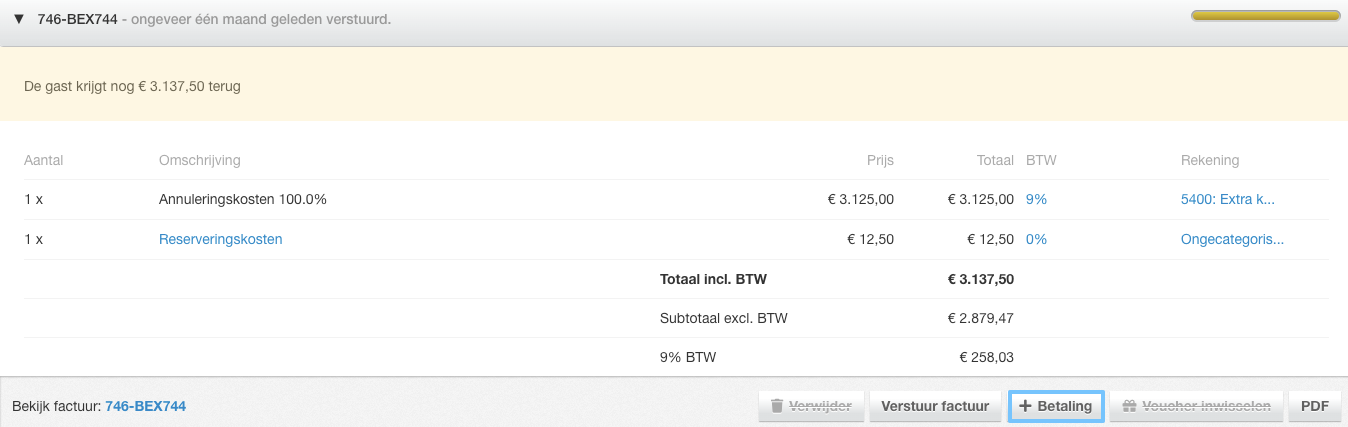This screenshot has width=1348, height=427.
Task: Open the Ongecategoris... account link
Action: [1232, 239]
